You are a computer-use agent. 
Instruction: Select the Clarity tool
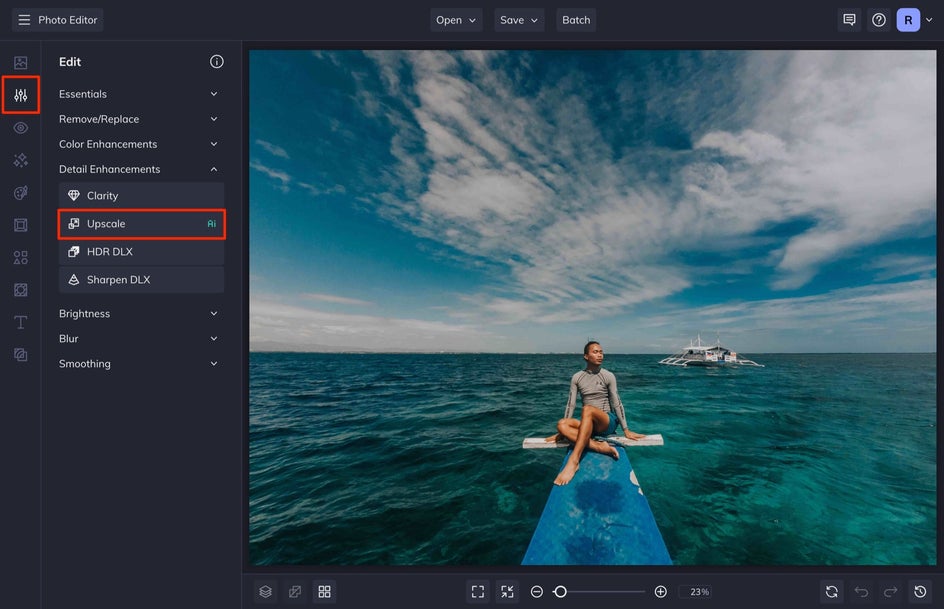141,196
